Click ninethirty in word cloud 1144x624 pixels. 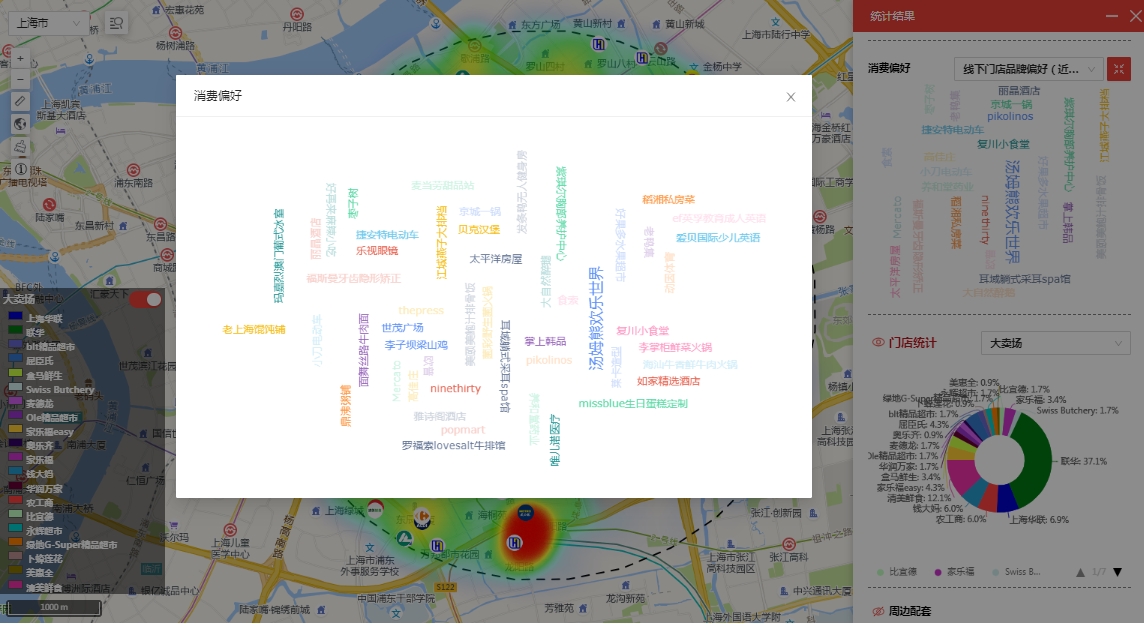point(455,388)
